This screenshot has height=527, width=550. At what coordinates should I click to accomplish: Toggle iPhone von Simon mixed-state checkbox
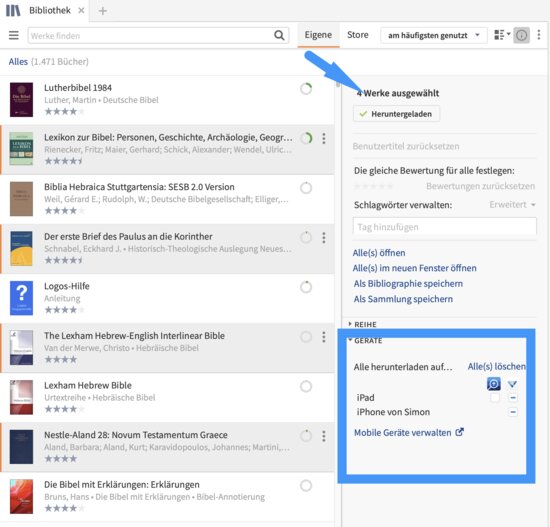click(513, 412)
